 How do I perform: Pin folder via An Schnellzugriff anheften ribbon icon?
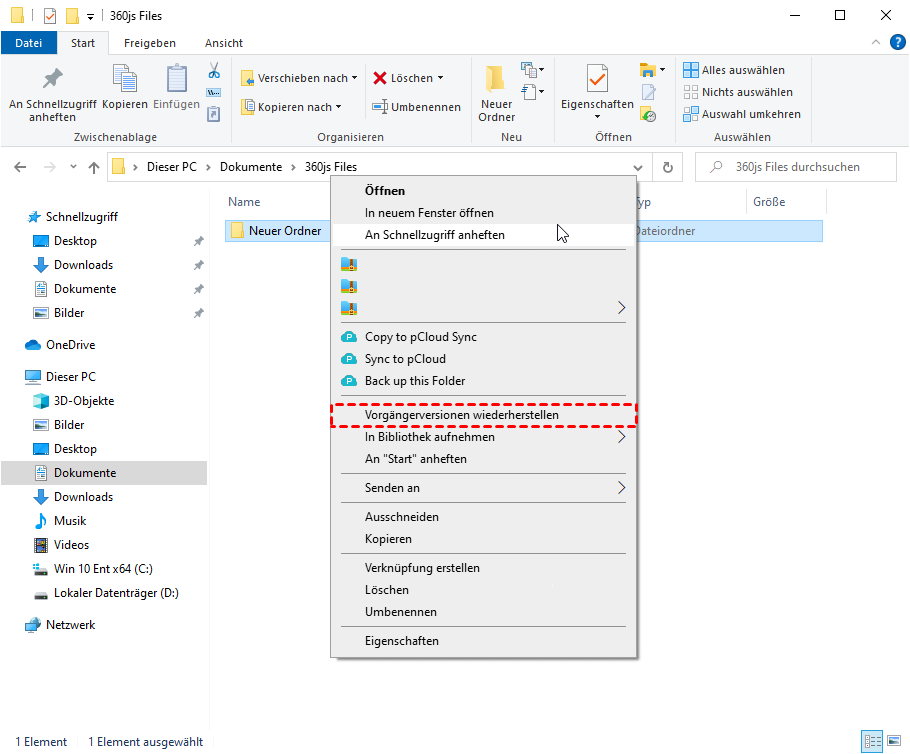click(52, 80)
